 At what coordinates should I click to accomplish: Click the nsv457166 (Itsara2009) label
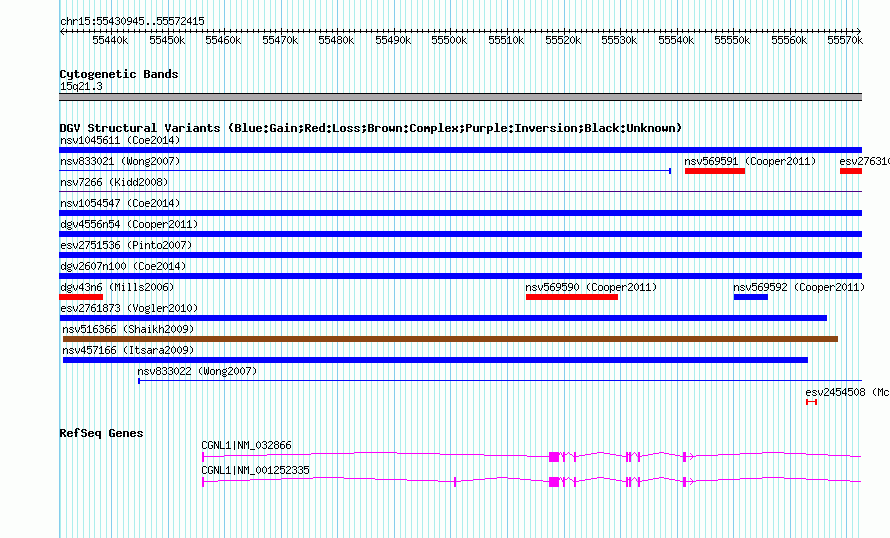(128, 350)
